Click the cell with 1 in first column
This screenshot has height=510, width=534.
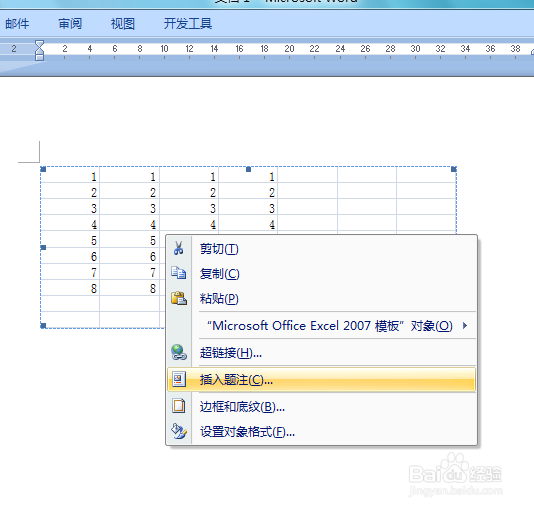point(70,176)
